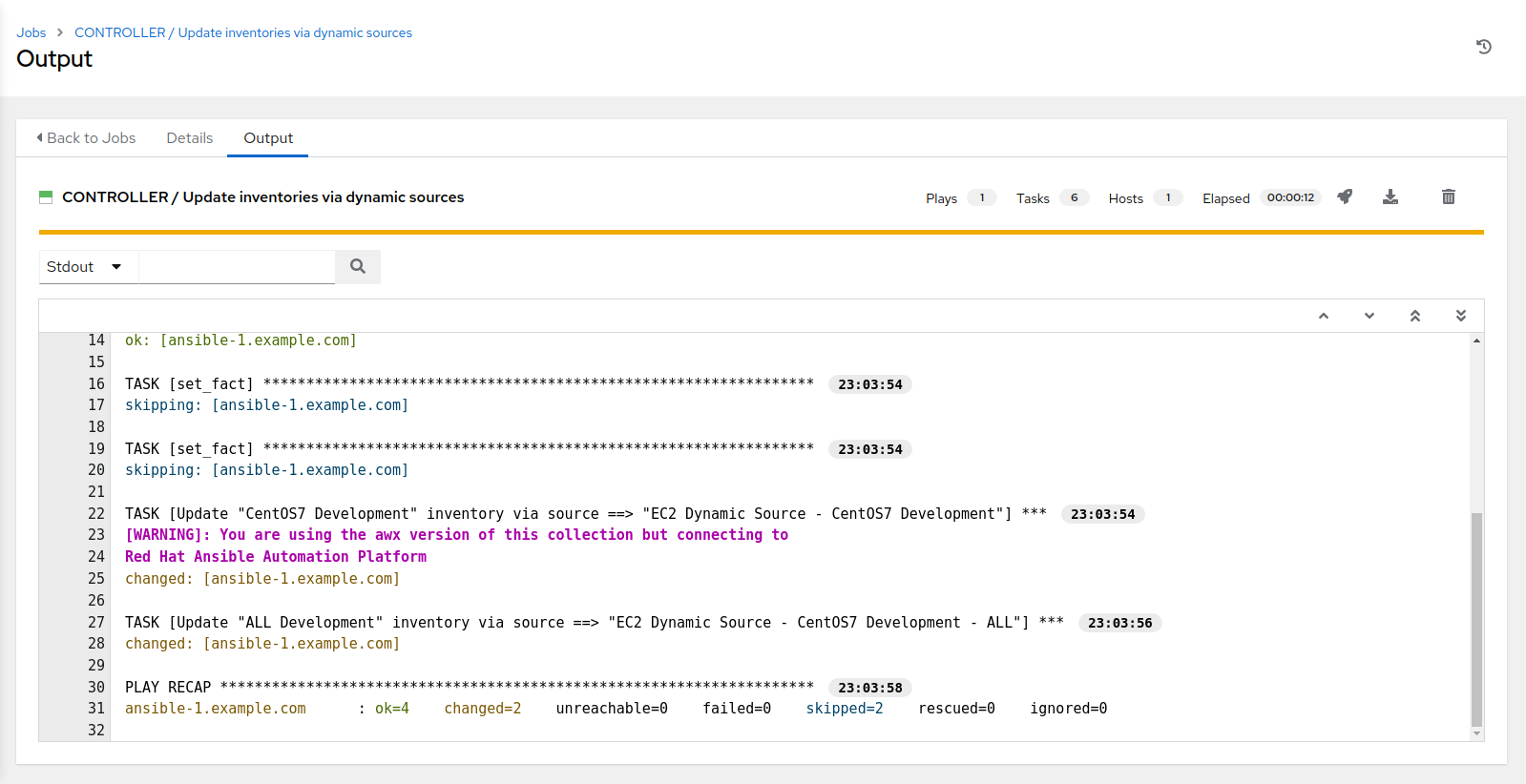Click the output scrollbar thumb

pyautogui.click(x=1476, y=620)
